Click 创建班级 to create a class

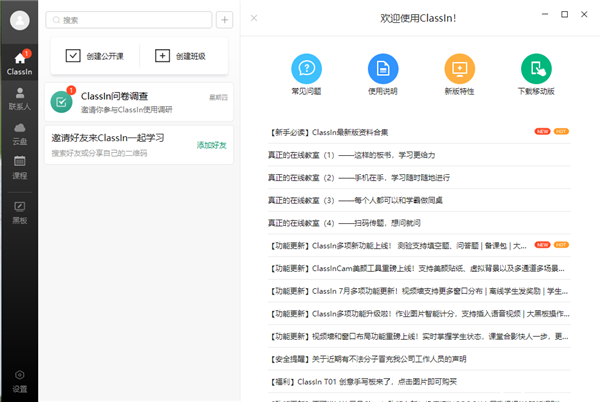click(181, 56)
